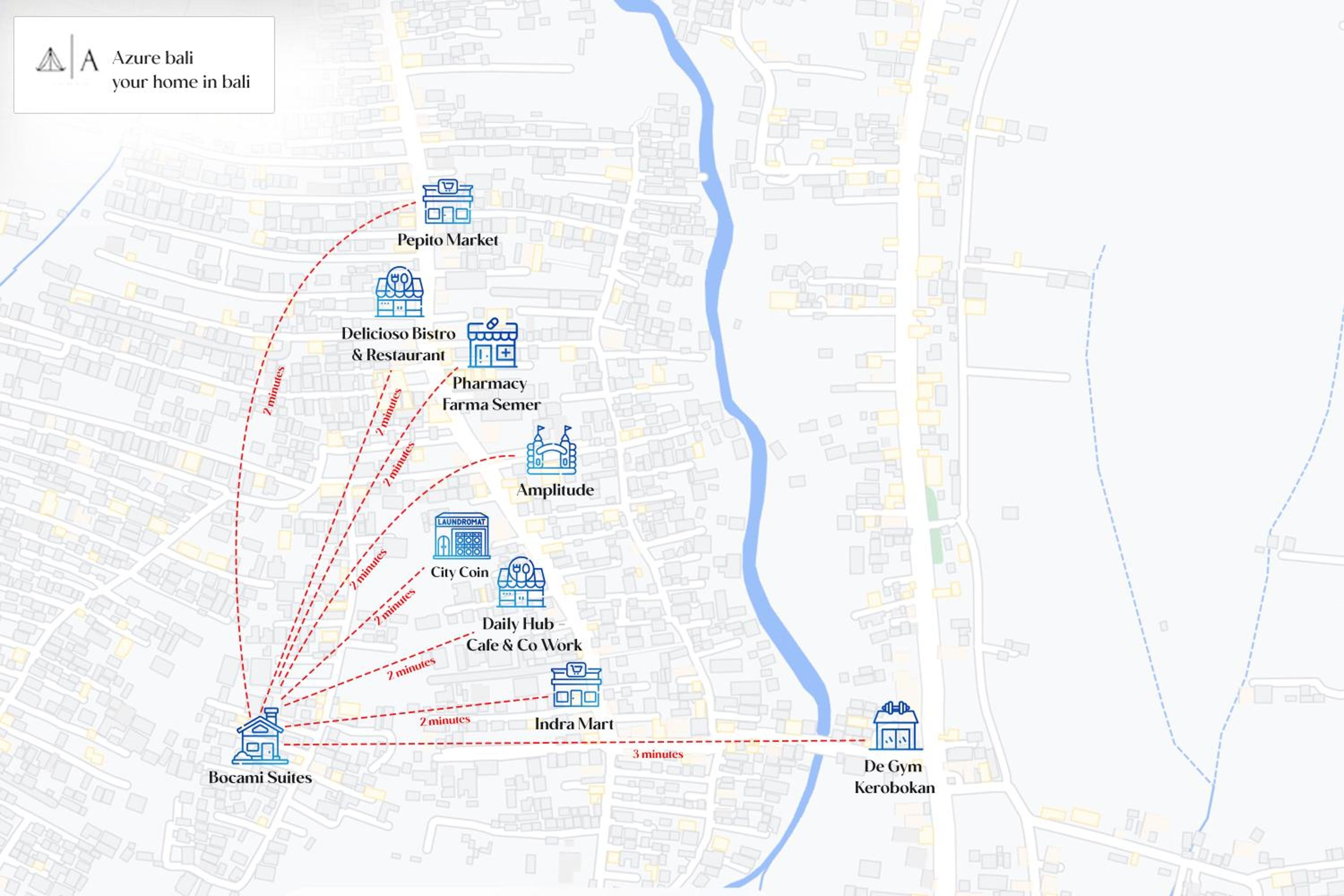Click the "Bocami Suites" label
Screen dimensions: 1344x896
point(260,778)
